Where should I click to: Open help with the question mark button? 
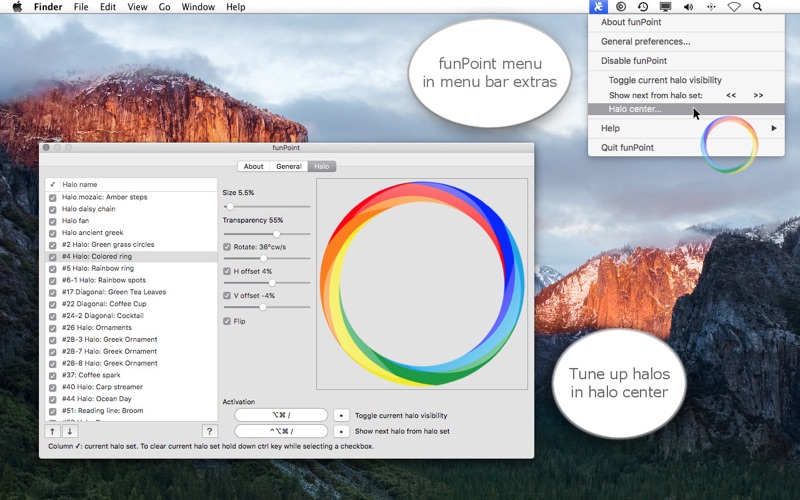point(209,431)
